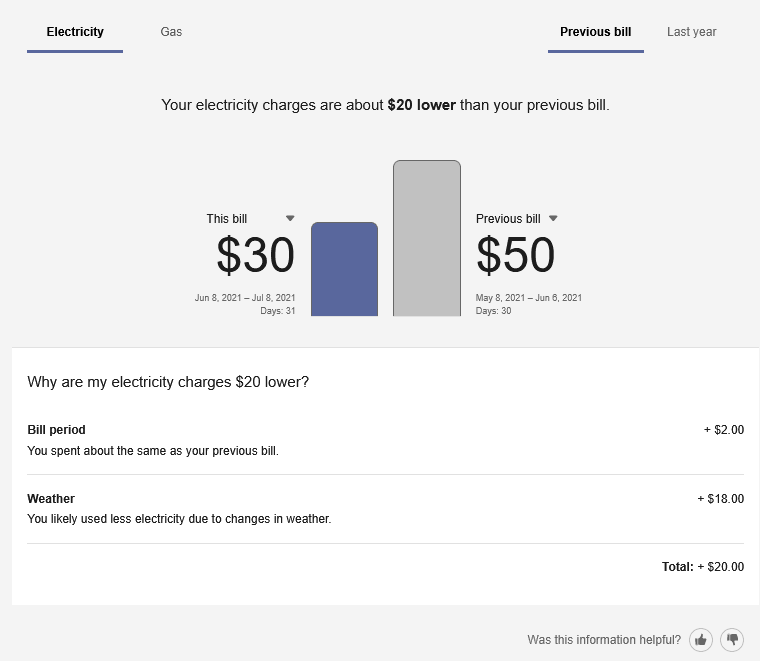Click the + $2.00 bill period amount
Viewport: 760px width, 661px height.
point(724,430)
